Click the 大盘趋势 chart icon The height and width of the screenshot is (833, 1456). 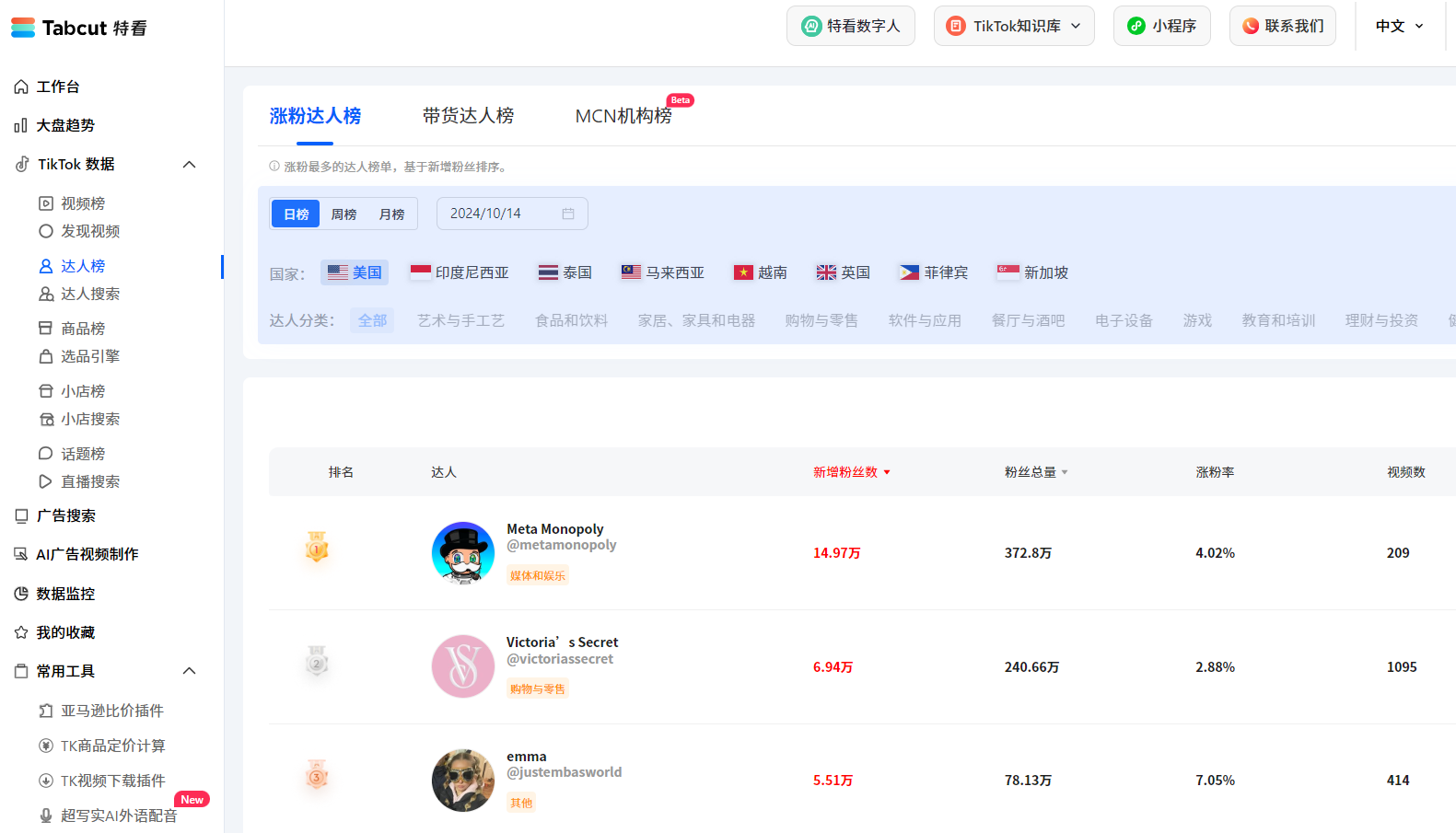(x=21, y=125)
